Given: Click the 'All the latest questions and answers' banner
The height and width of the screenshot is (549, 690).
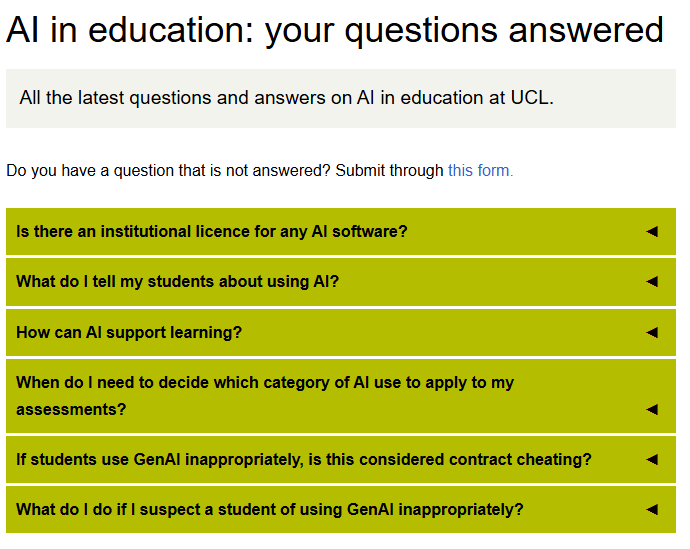Looking at the screenshot, I should point(286,98).
